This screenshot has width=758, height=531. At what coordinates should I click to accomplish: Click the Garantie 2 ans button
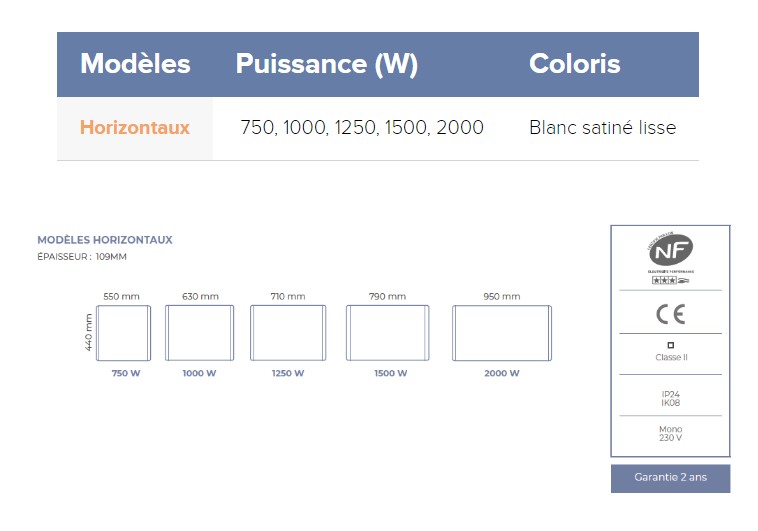(671, 478)
